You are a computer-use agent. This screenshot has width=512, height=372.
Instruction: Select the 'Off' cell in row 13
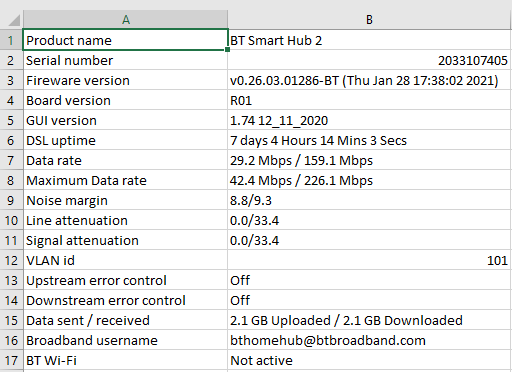[370, 280]
